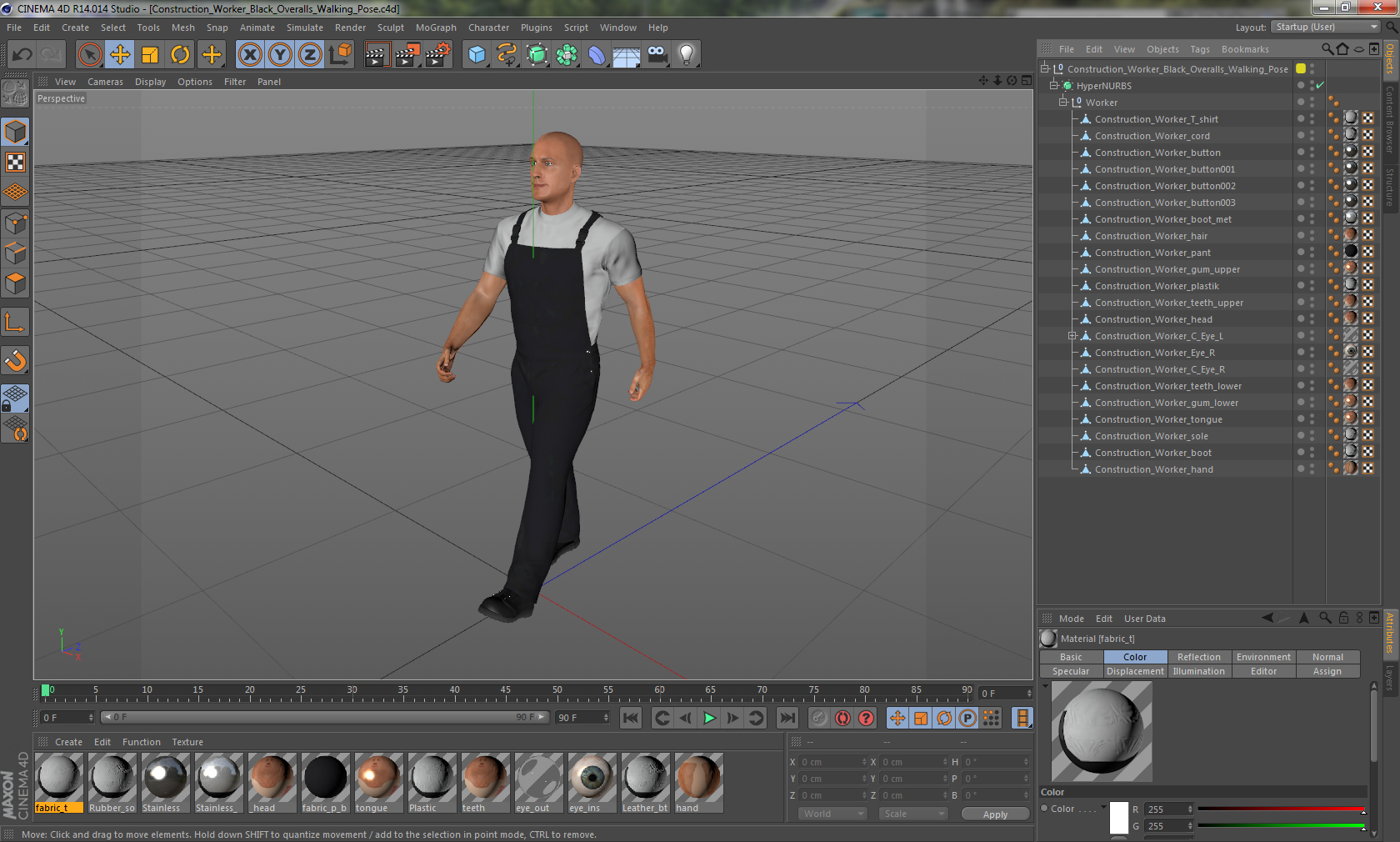
Task: Adjust the green G color slider
Action: (x=1282, y=826)
